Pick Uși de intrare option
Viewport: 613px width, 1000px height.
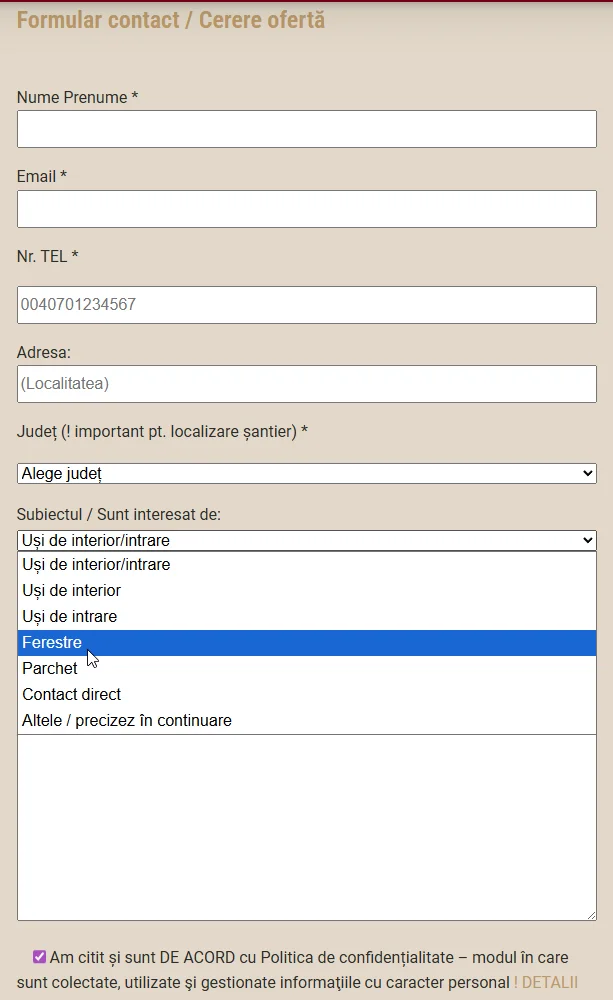coord(70,616)
